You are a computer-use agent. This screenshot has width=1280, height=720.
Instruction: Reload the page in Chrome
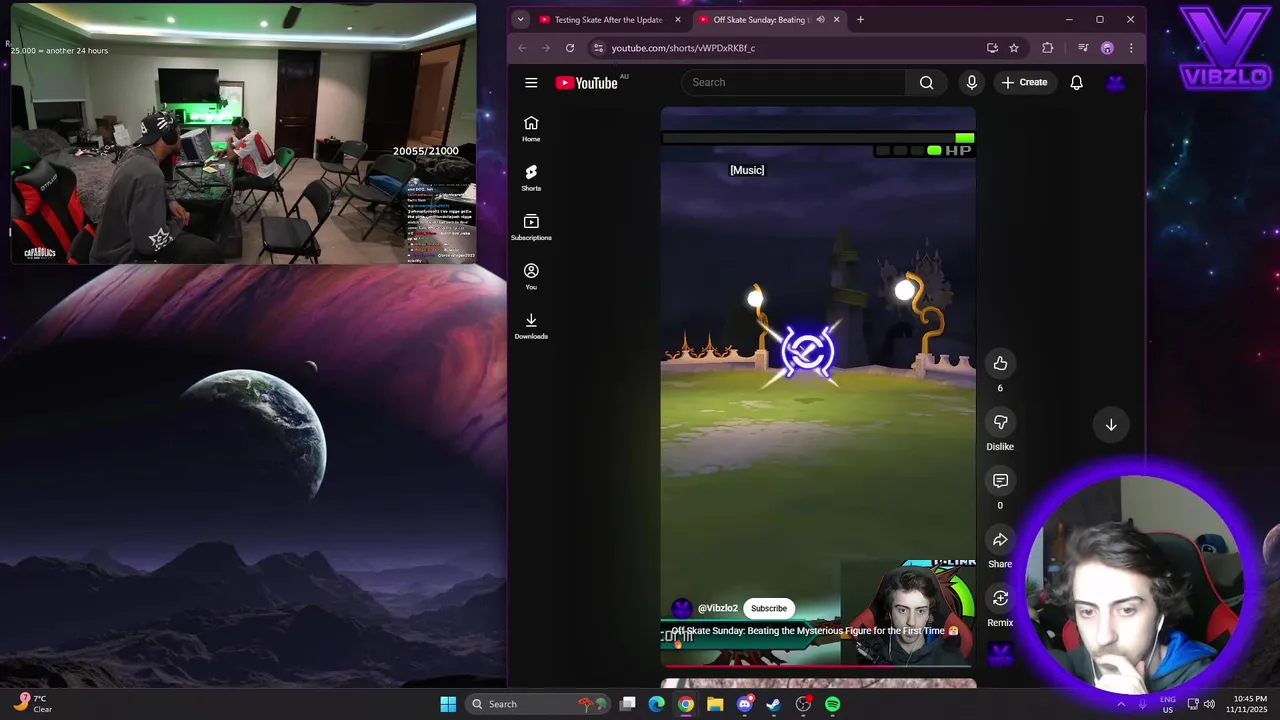coord(570,48)
